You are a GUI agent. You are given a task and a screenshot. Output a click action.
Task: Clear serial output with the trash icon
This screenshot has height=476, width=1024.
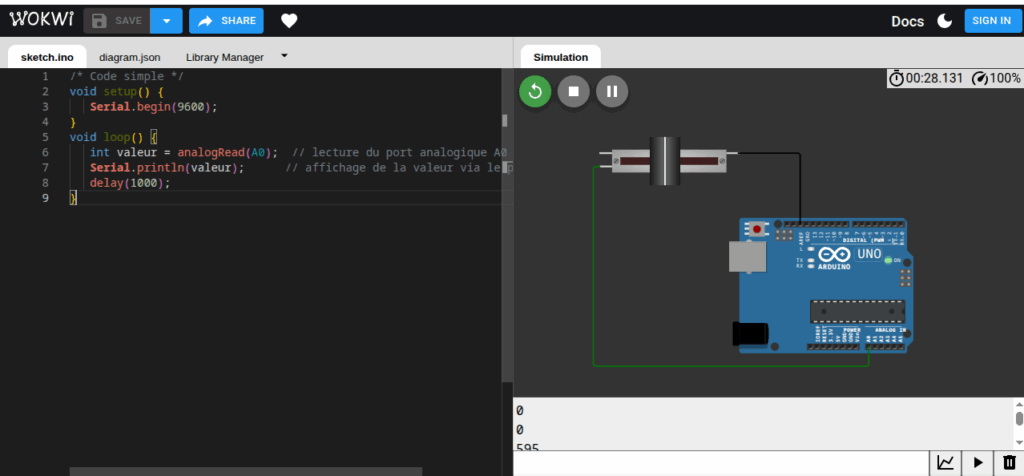pos(1009,463)
